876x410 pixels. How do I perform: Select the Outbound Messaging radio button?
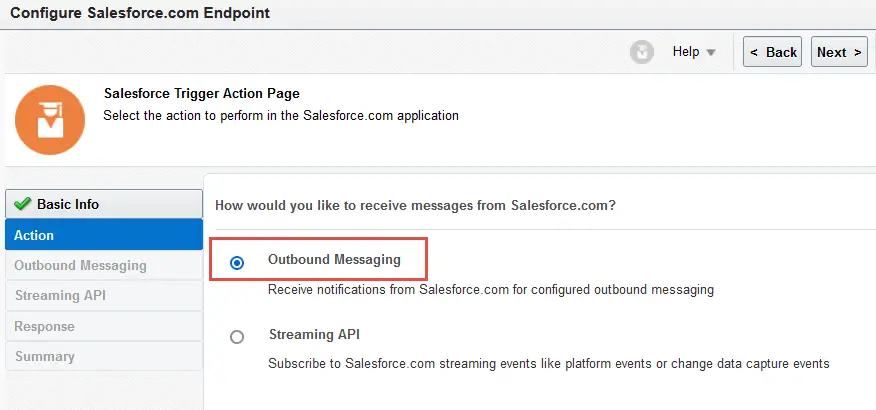(237, 263)
